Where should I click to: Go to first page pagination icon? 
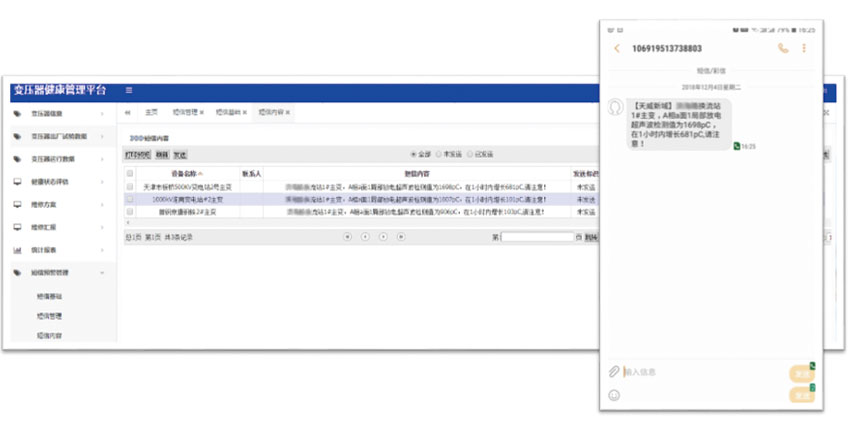[348, 237]
